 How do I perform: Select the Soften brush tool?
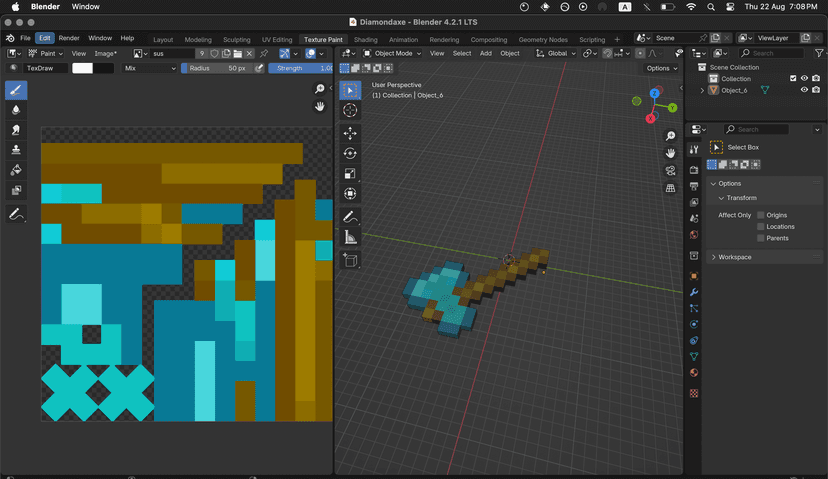point(16,110)
